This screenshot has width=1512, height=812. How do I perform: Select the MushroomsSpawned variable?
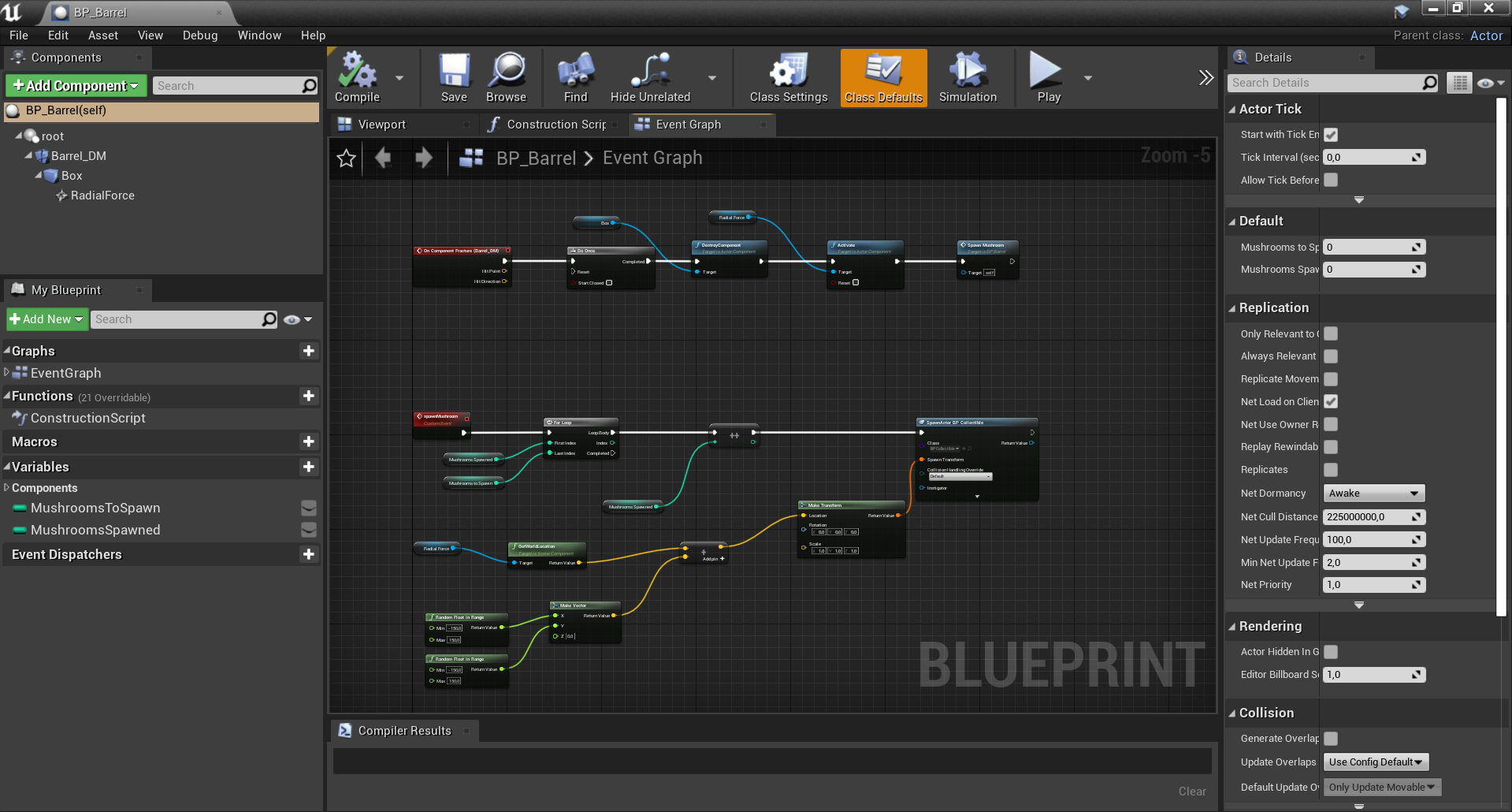(x=95, y=530)
